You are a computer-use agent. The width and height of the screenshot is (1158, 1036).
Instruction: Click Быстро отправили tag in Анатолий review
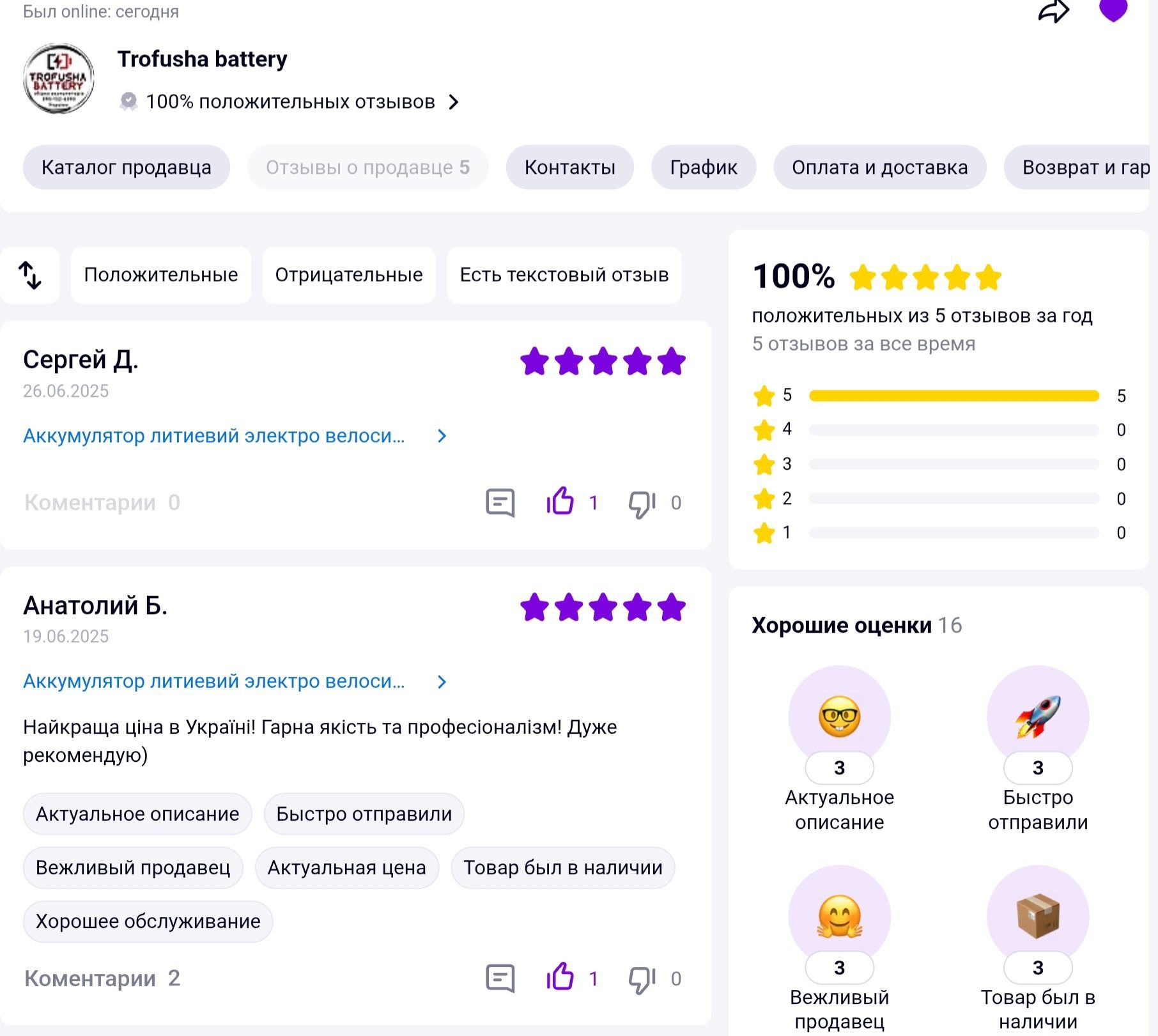click(364, 814)
